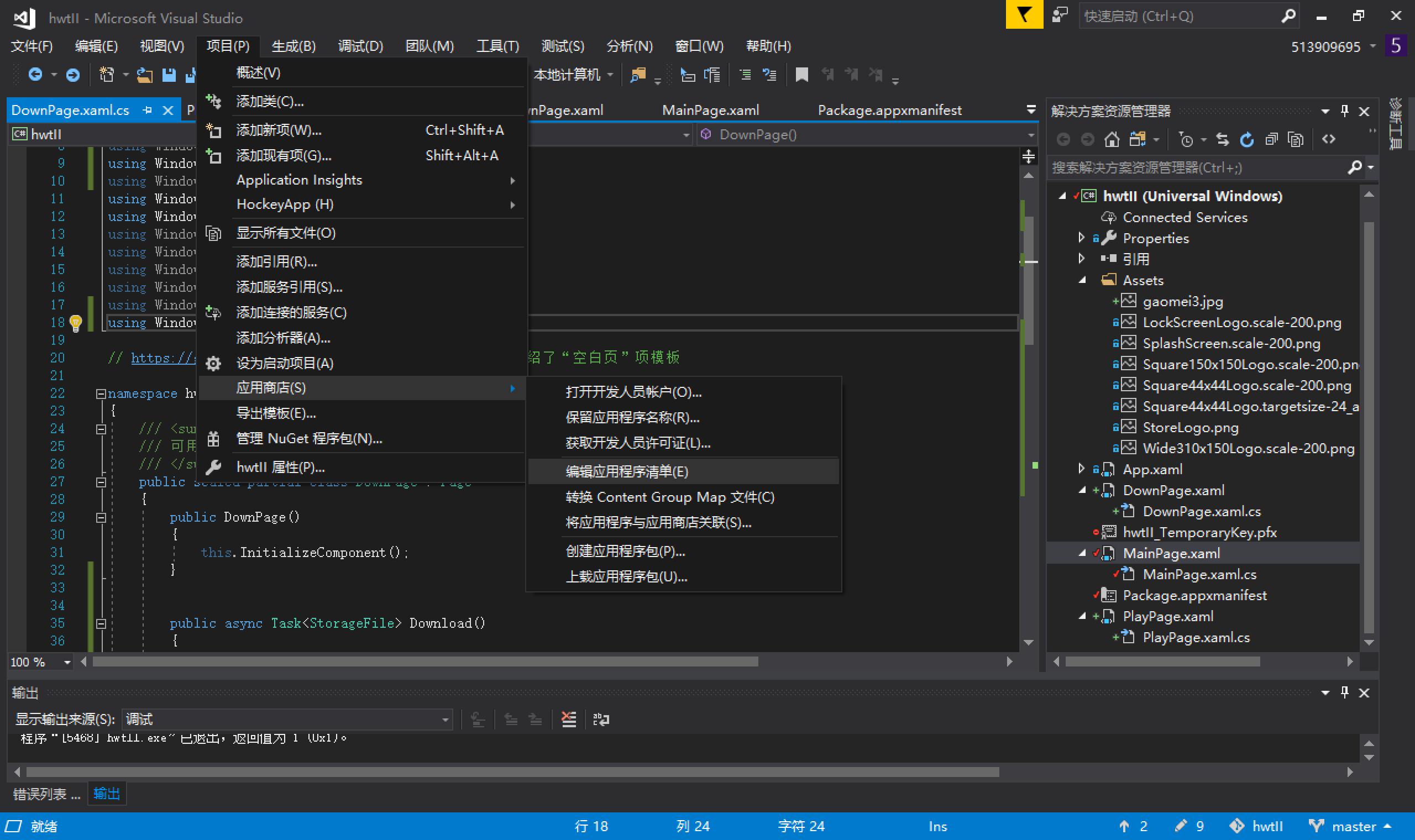Click the 513909695 account name
Viewport: 1415px width, 840px height.
point(1325,46)
